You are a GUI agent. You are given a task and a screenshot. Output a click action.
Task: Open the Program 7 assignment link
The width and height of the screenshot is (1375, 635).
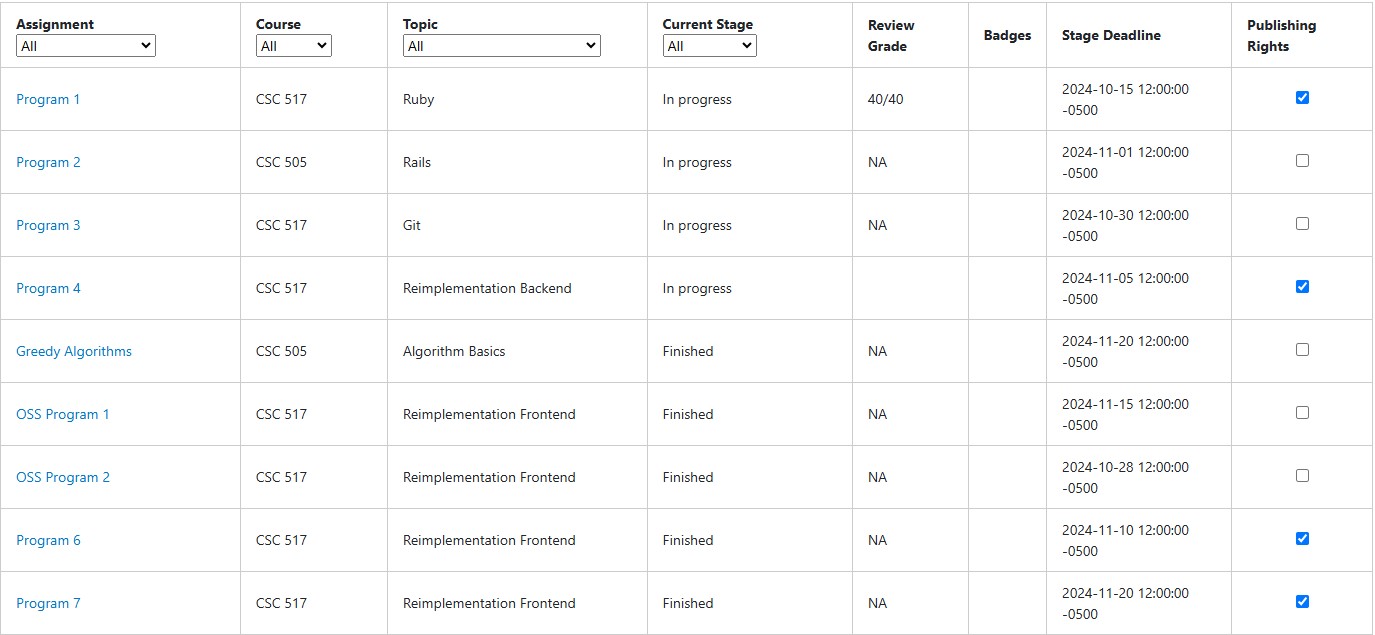coord(48,603)
